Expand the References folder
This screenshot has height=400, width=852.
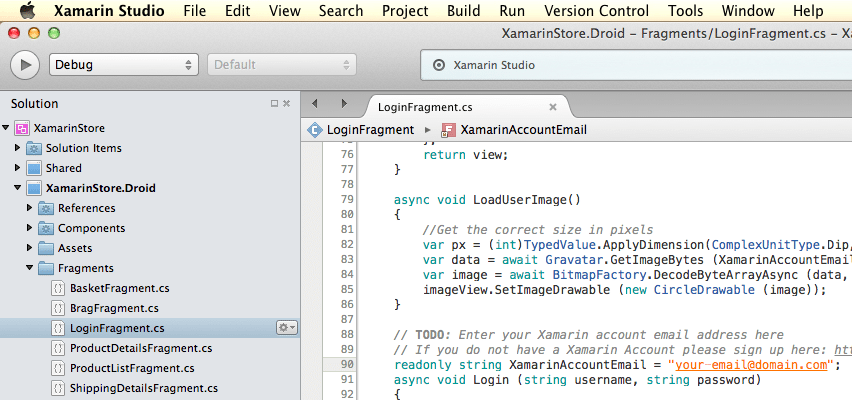tap(30, 208)
